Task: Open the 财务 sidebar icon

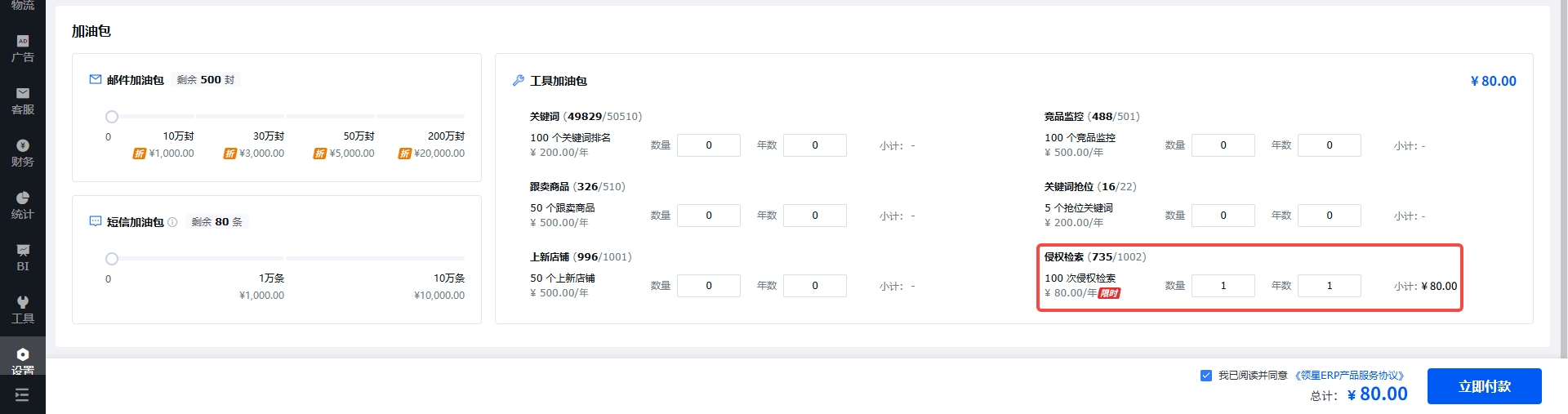Action: (23, 154)
